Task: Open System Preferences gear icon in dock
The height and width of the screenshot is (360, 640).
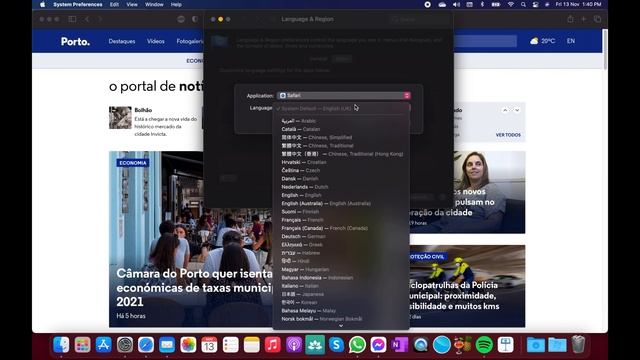Action: [125, 345]
